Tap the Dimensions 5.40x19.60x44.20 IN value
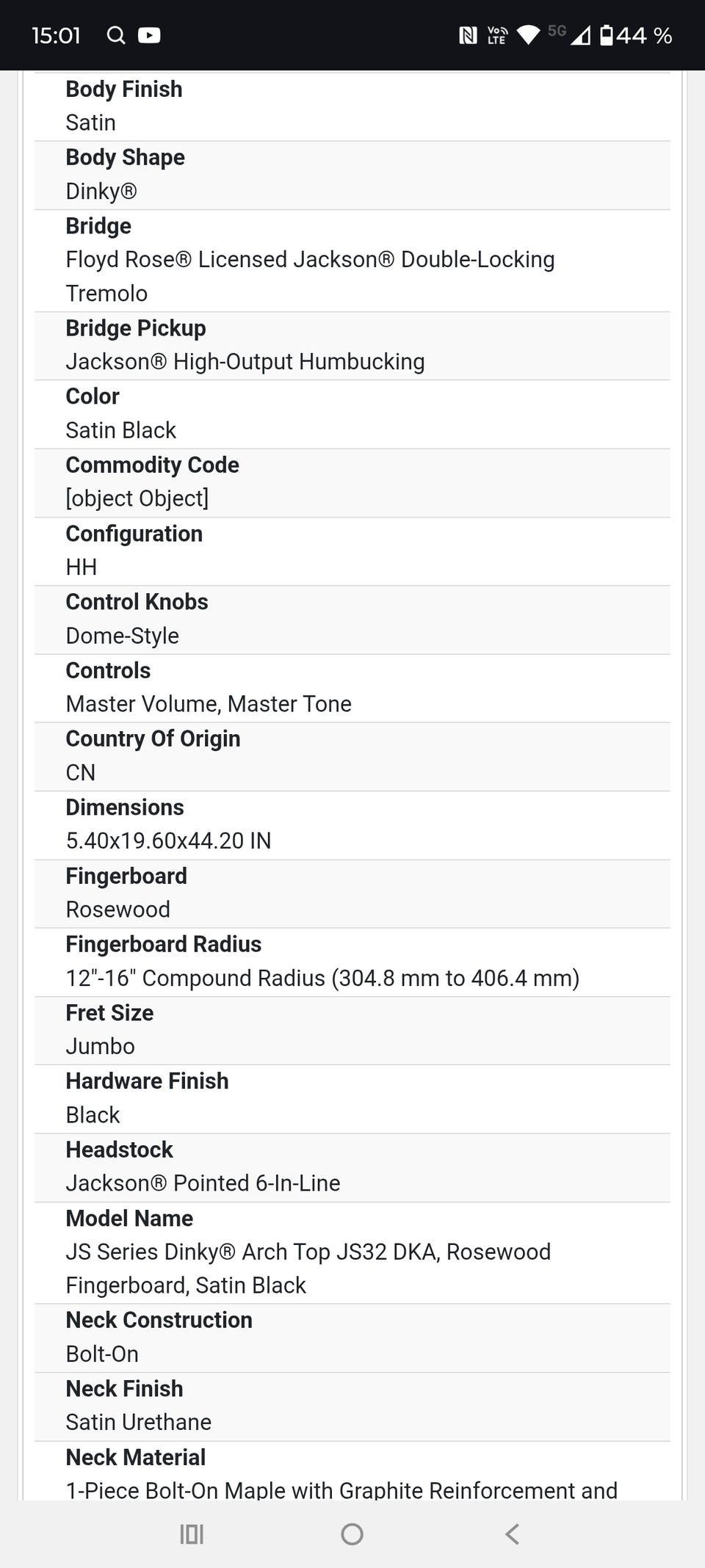The width and height of the screenshot is (705, 1568). pyautogui.click(x=168, y=841)
